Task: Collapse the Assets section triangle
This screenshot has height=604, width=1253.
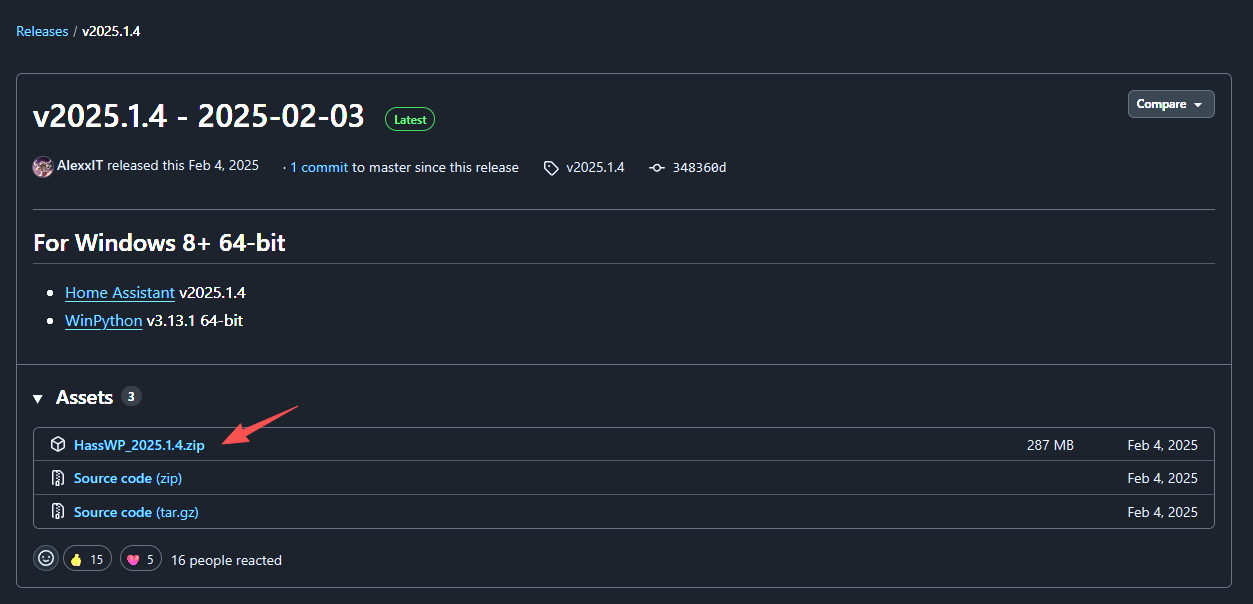Action: pos(38,399)
